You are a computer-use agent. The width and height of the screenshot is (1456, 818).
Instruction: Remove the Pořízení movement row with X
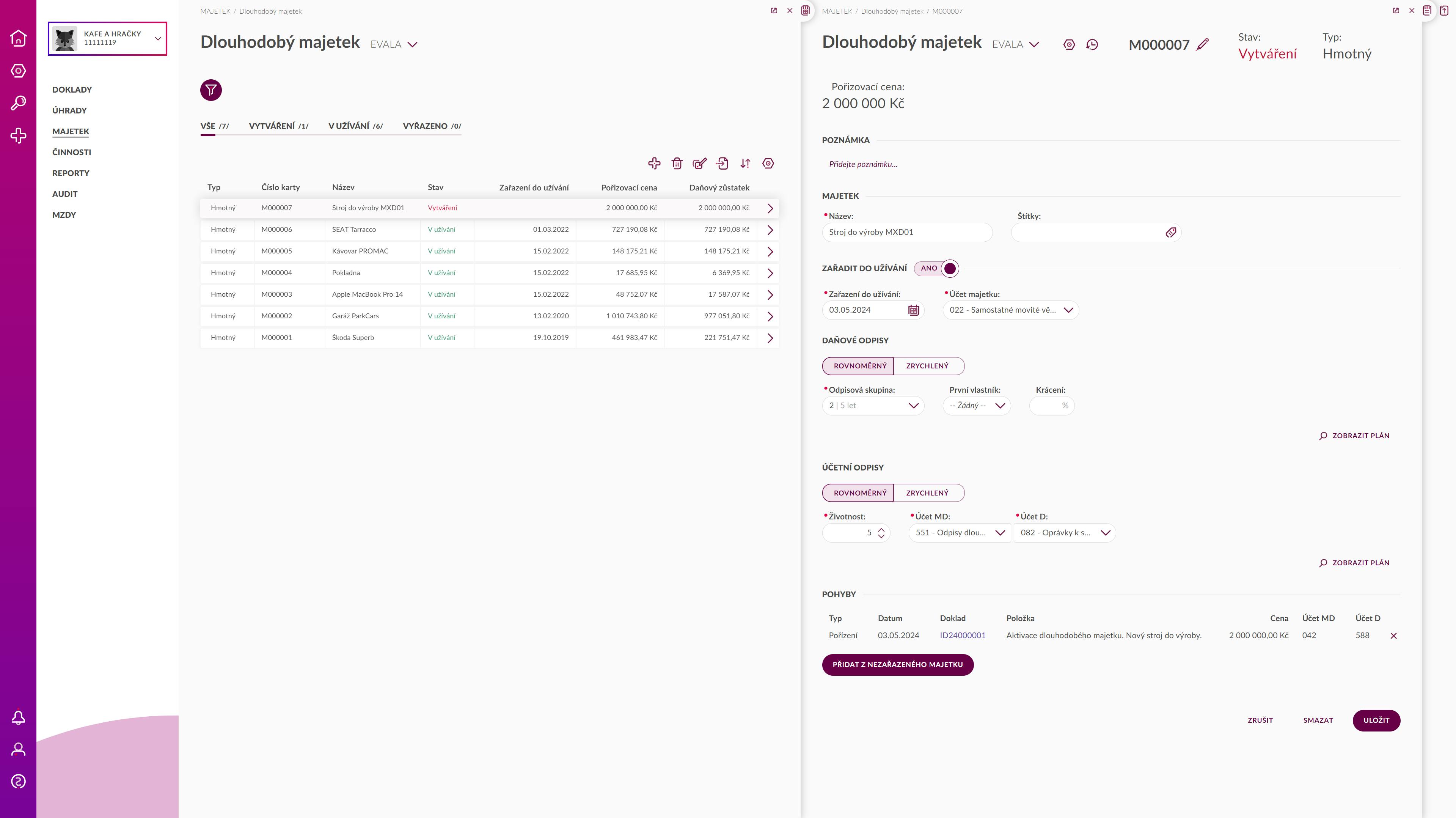click(1393, 636)
